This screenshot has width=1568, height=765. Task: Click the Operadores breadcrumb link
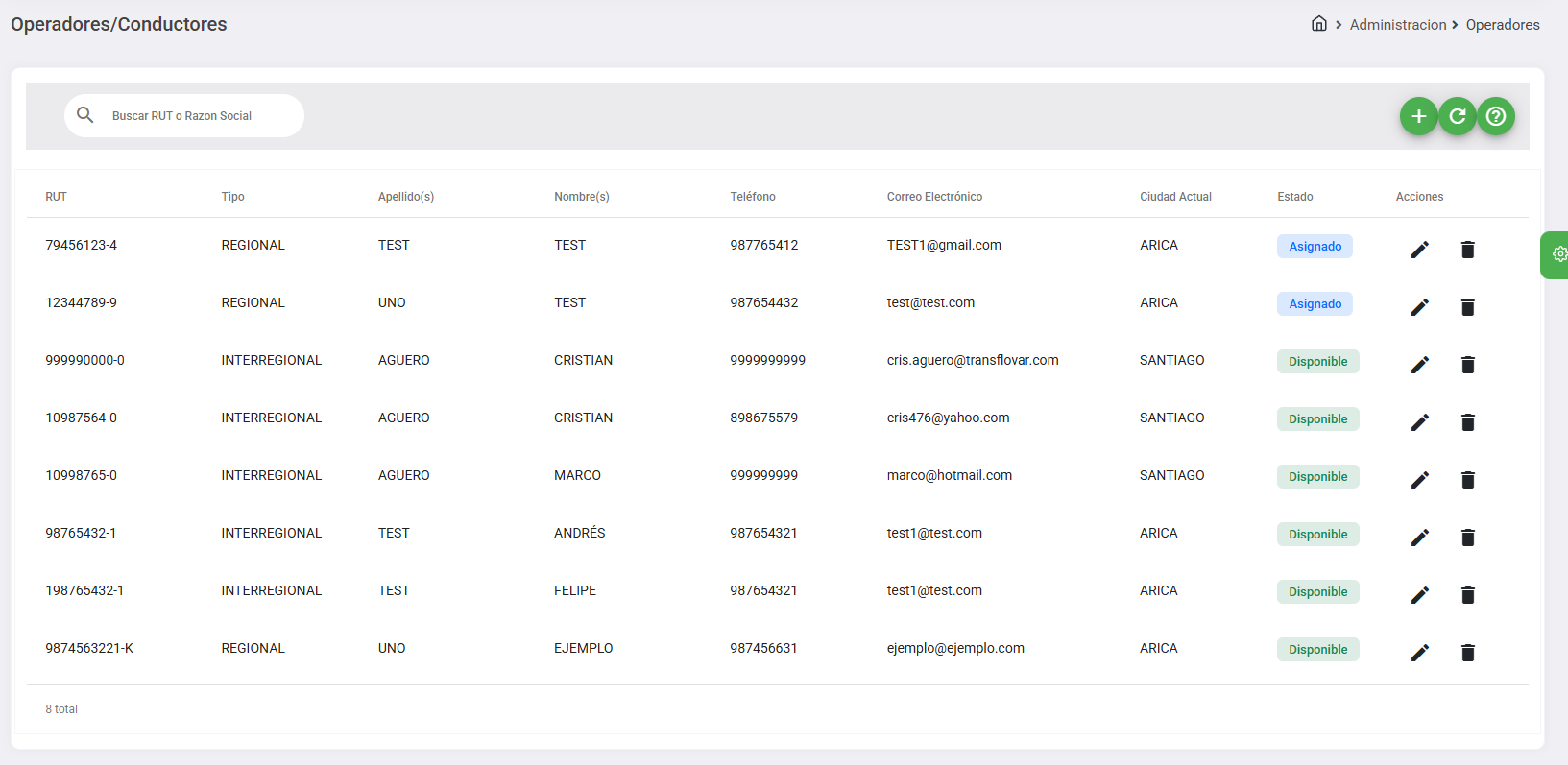(1502, 25)
